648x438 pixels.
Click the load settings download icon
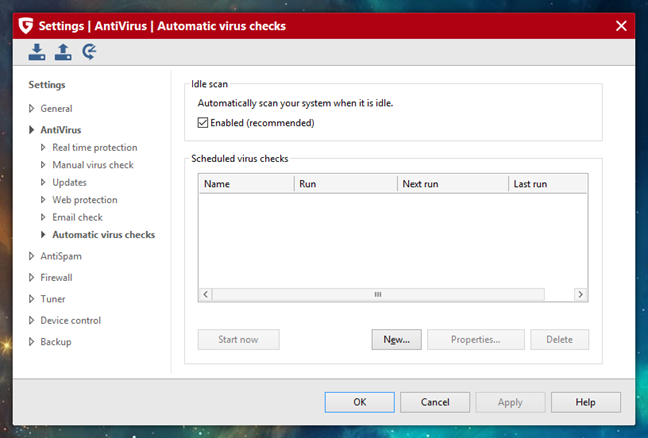(37, 52)
